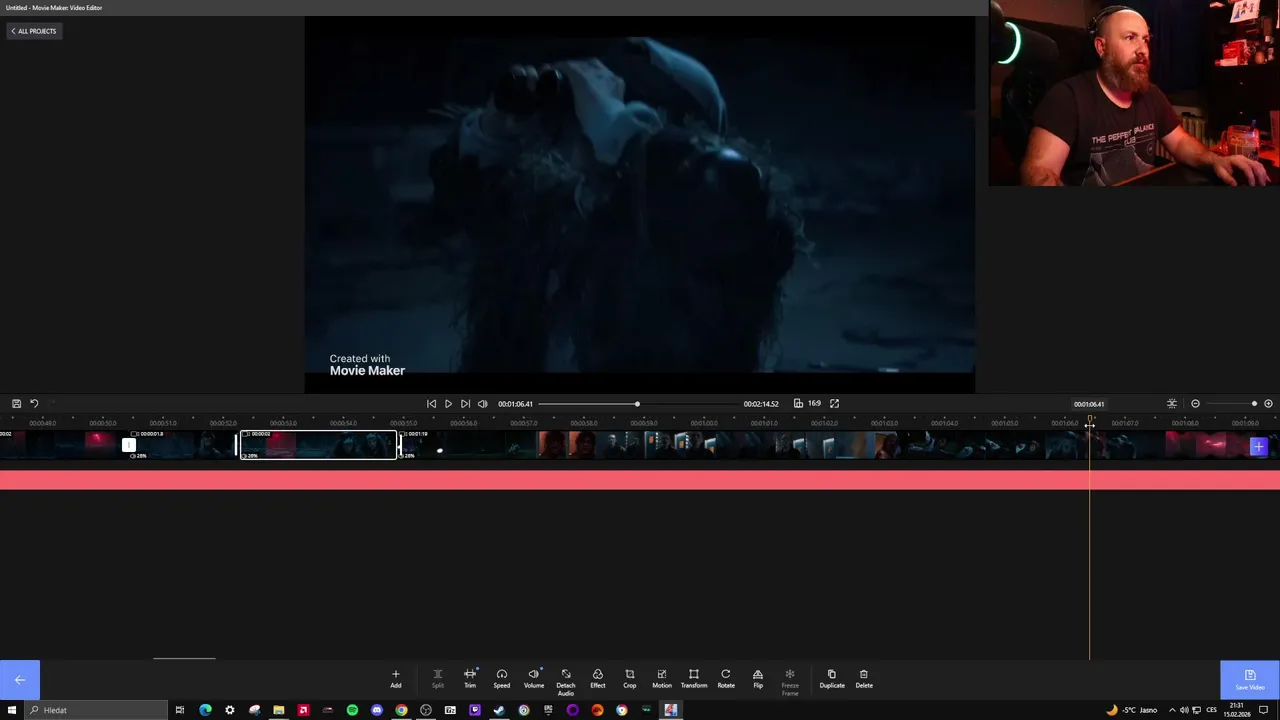
Task: Click the Save Video button
Action: tap(1250, 680)
